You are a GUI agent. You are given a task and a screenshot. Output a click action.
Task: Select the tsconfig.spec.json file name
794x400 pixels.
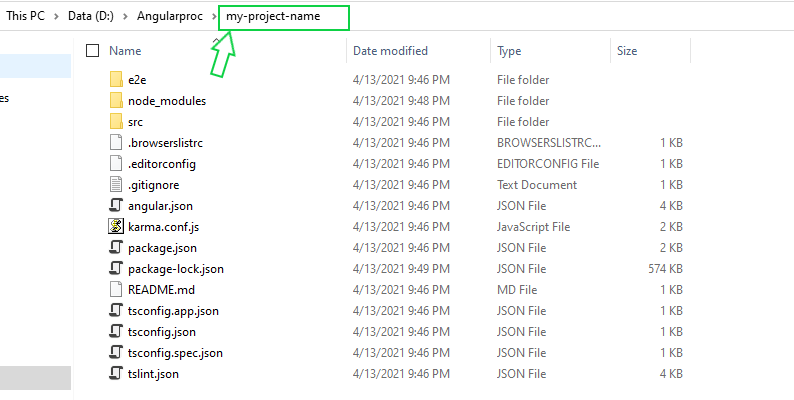pyautogui.click(x=175, y=353)
